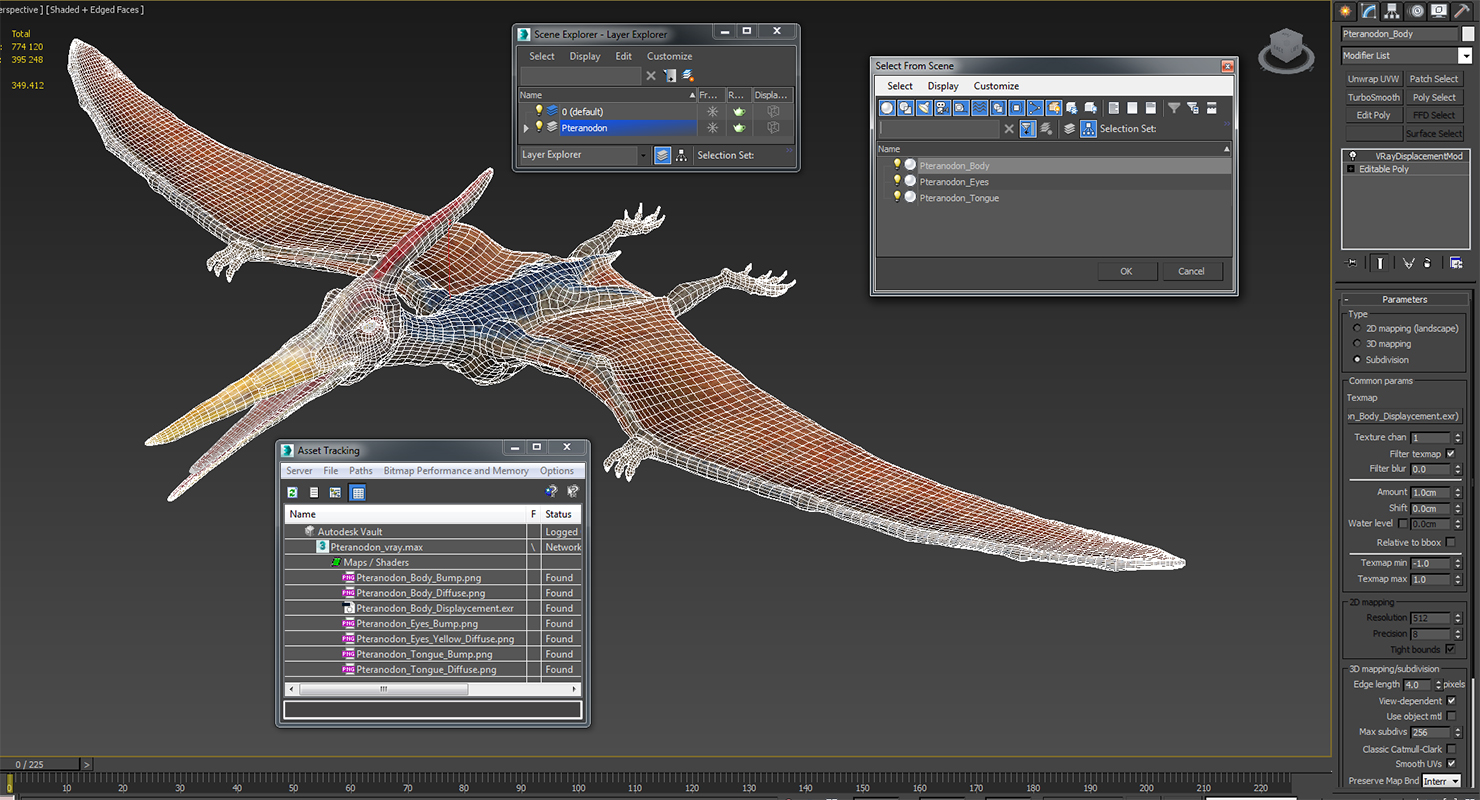Image resolution: width=1480 pixels, height=800 pixels.
Task: Switch Asset Tracking to table view icon
Action: tap(357, 492)
